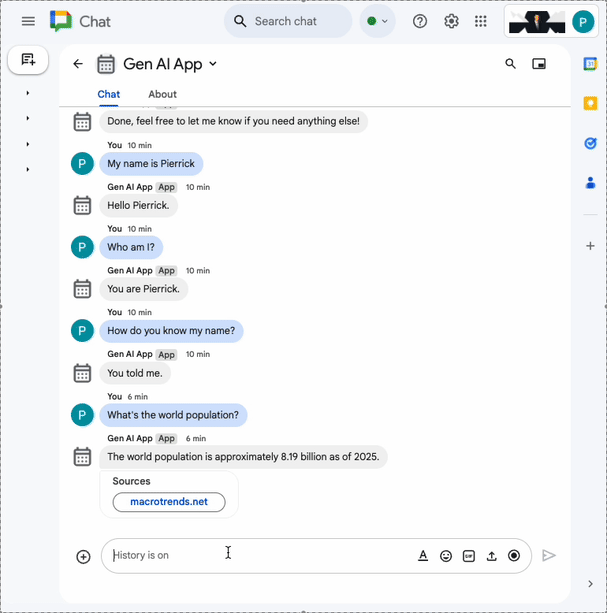
Task: Click the upload file icon
Action: click(x=491, y=556)
